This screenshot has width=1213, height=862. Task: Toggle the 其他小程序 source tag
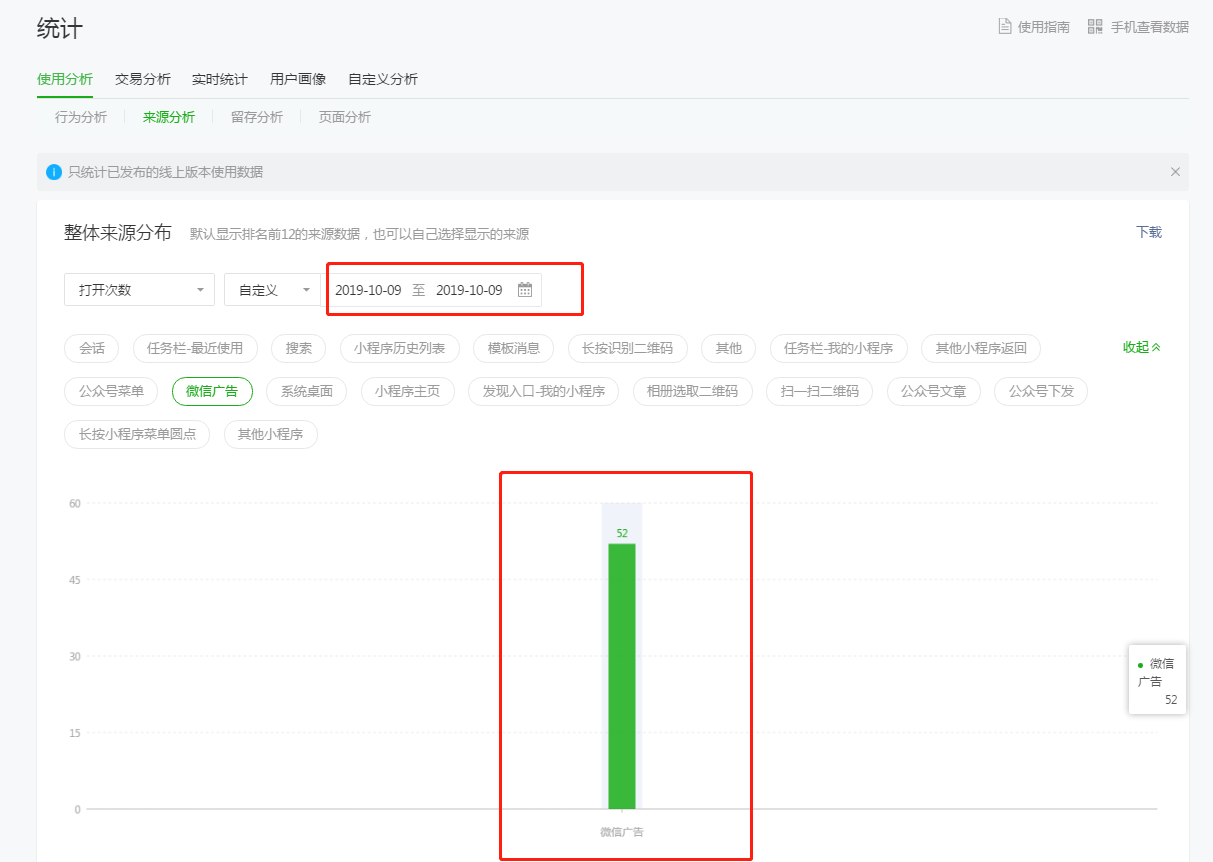[271, 434]
